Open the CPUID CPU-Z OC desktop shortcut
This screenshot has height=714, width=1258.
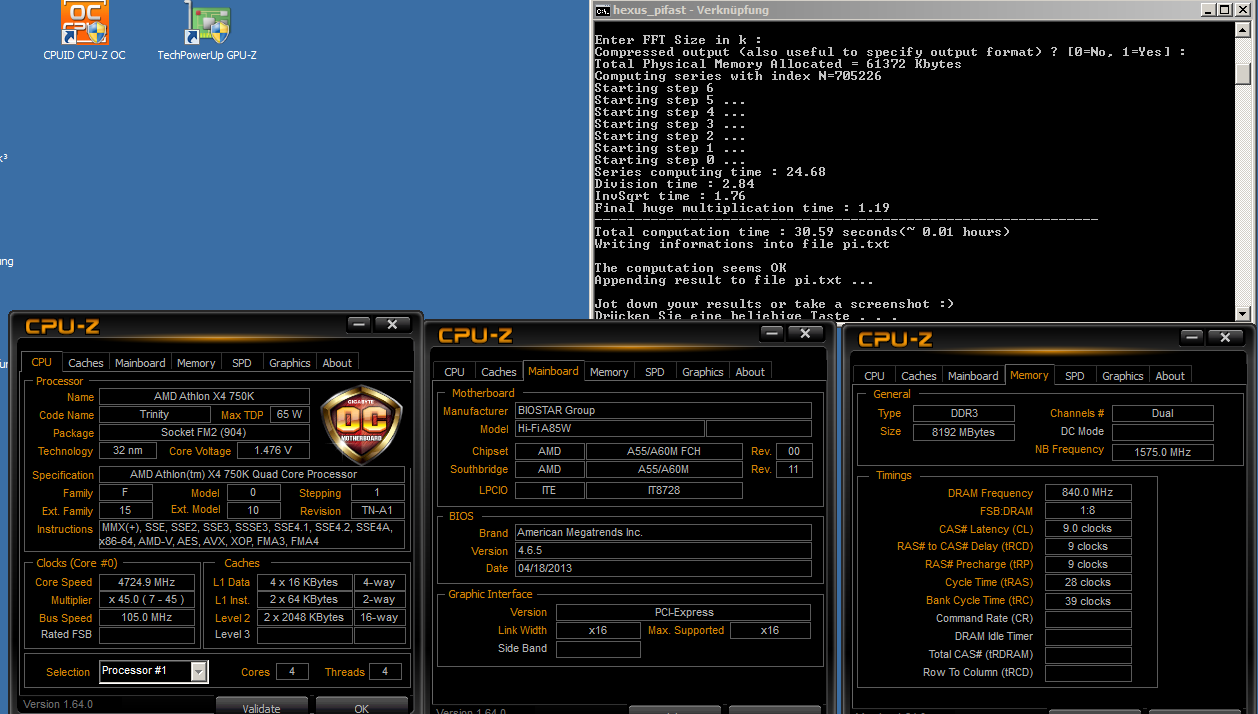[x=85, y=32]
